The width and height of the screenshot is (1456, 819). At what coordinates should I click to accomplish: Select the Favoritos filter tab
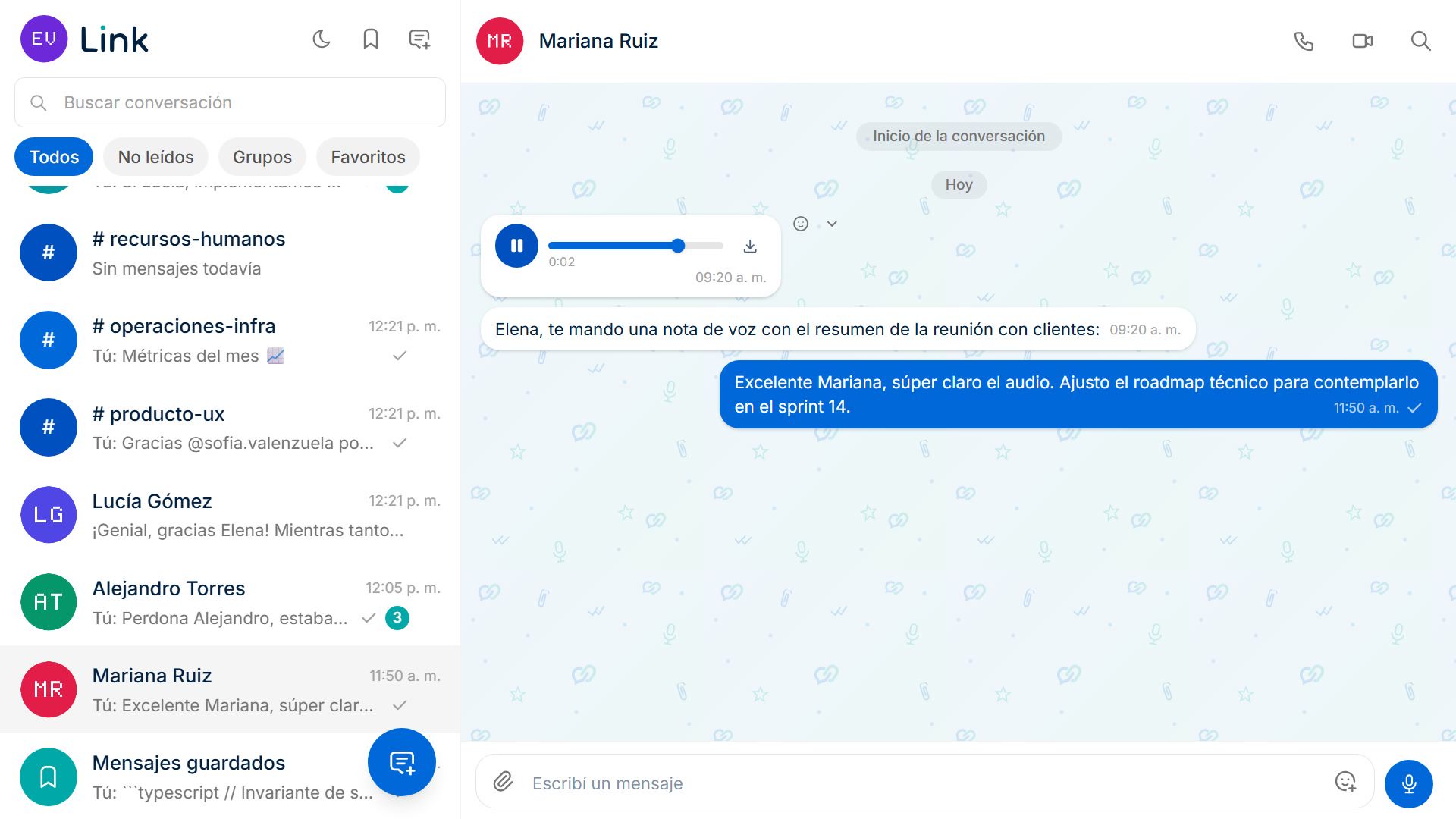point(368,157)
